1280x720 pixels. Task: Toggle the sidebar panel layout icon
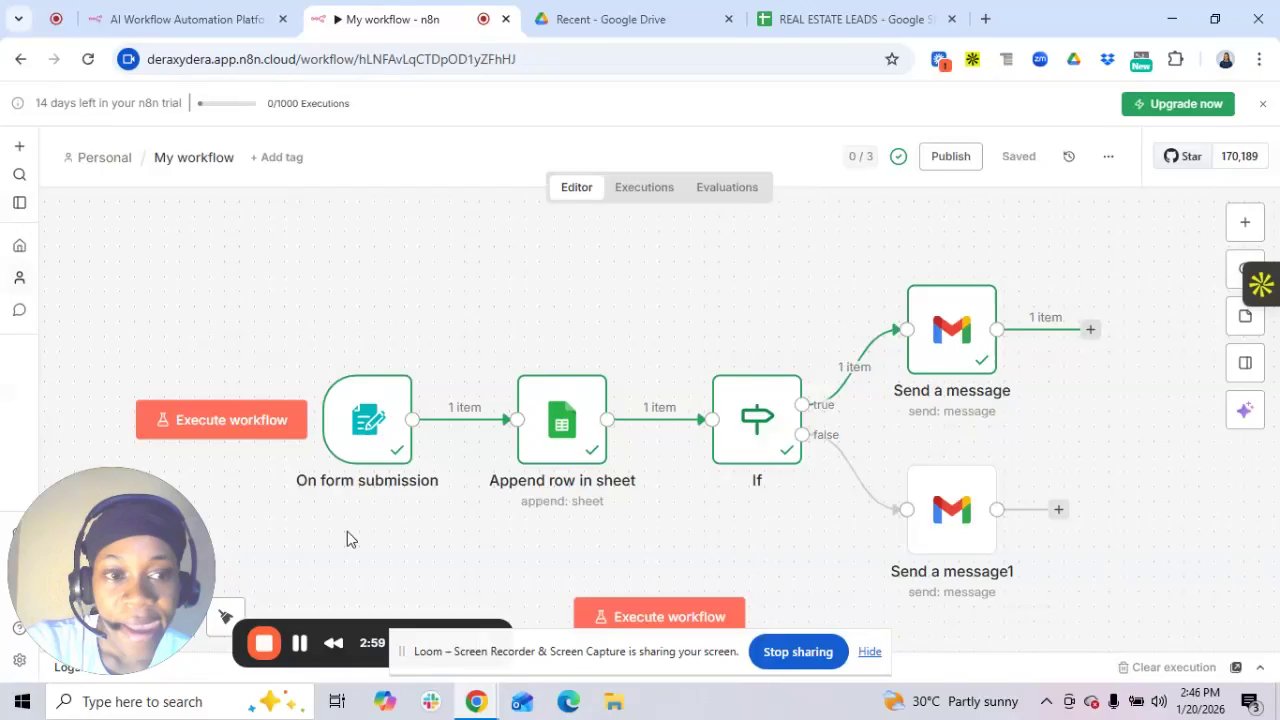click(x=19, y=203)
